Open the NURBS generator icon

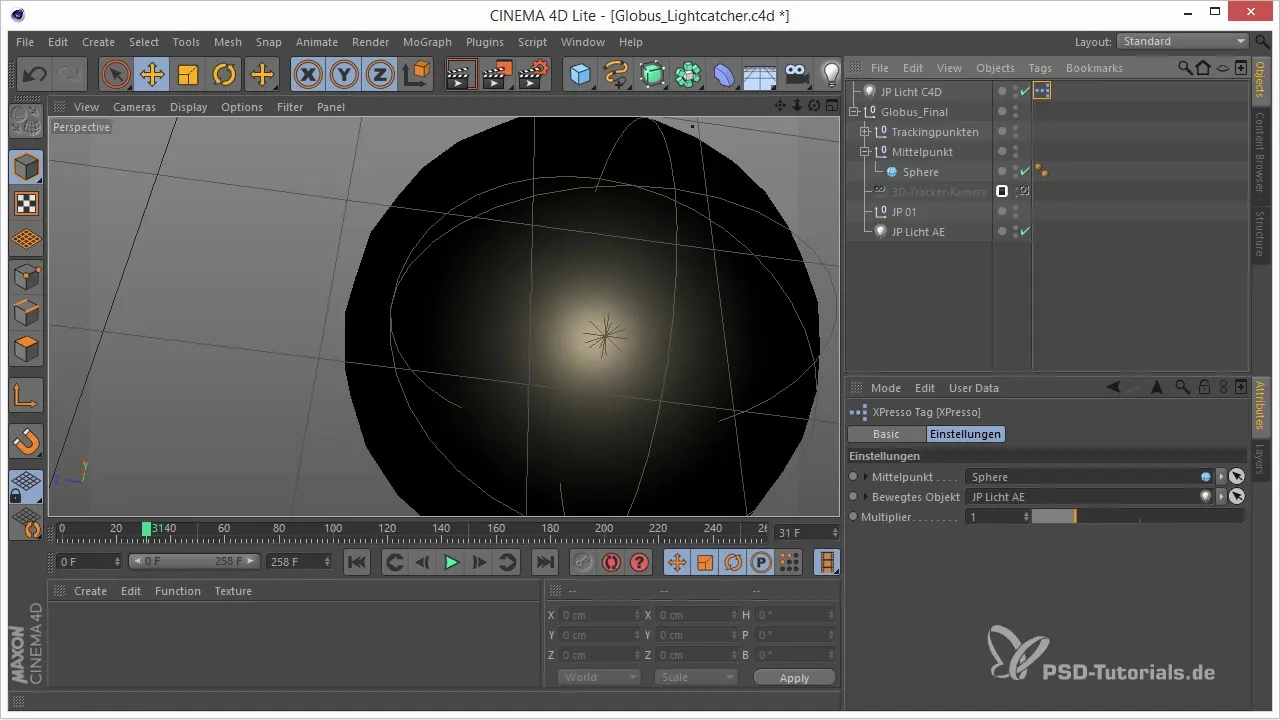[652, 74]
